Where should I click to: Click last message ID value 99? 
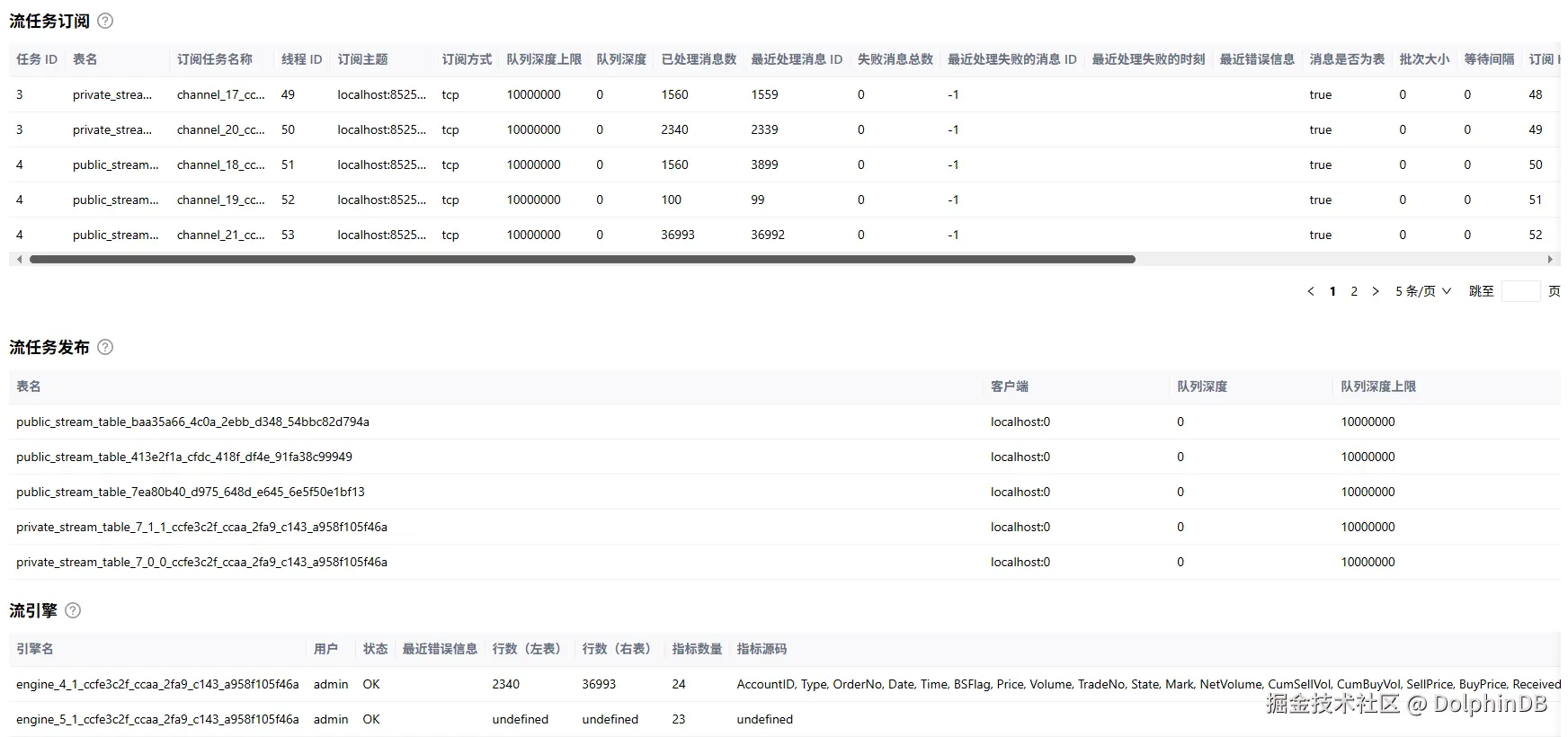(758, 200)
